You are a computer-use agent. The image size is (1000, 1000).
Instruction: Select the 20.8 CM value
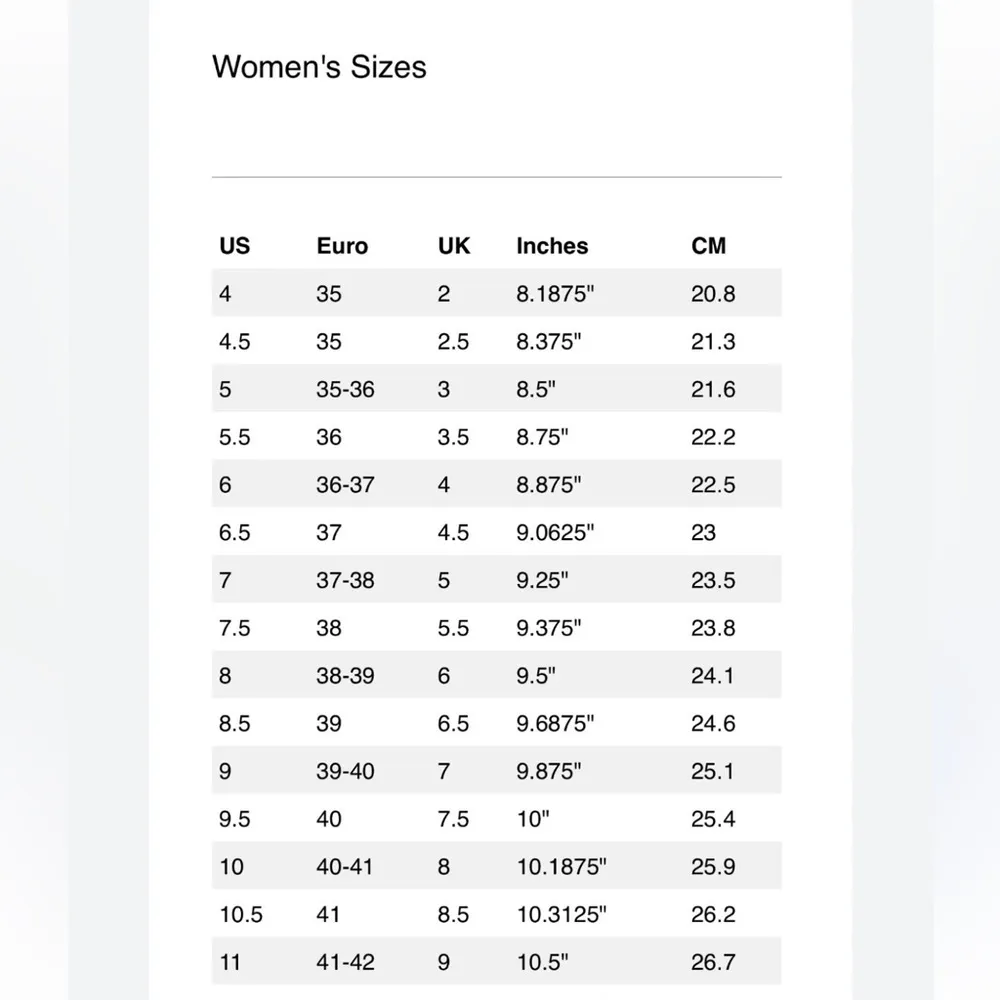713,294
